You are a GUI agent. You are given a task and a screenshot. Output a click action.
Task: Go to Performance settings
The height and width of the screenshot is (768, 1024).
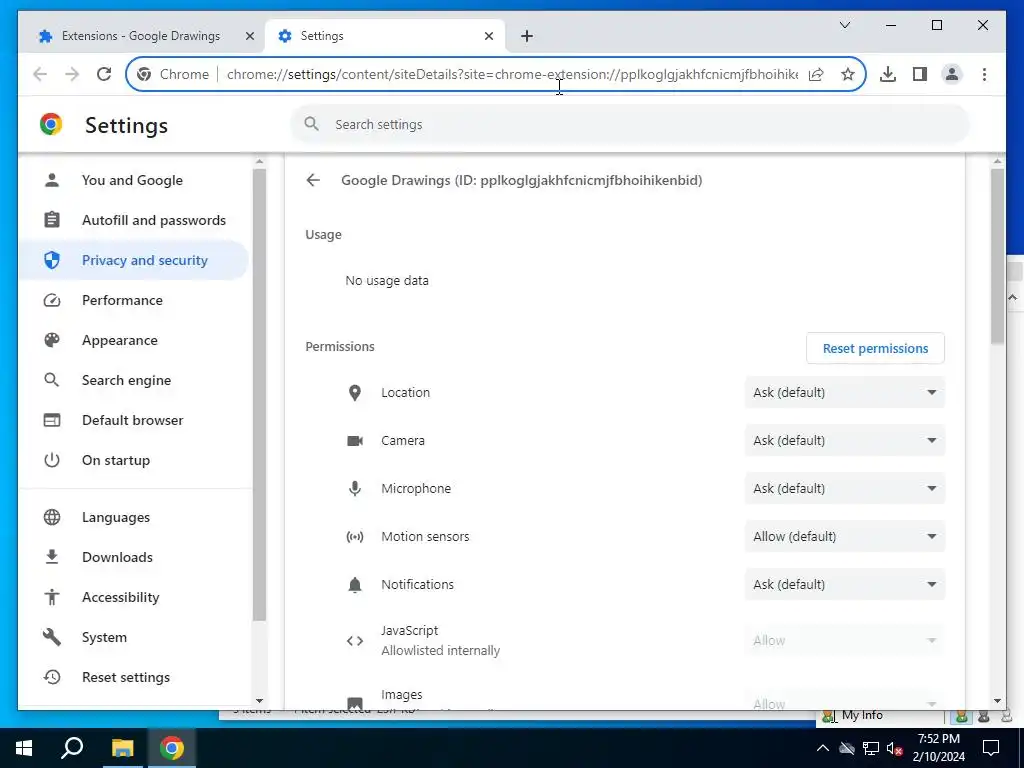click(134, 300)
